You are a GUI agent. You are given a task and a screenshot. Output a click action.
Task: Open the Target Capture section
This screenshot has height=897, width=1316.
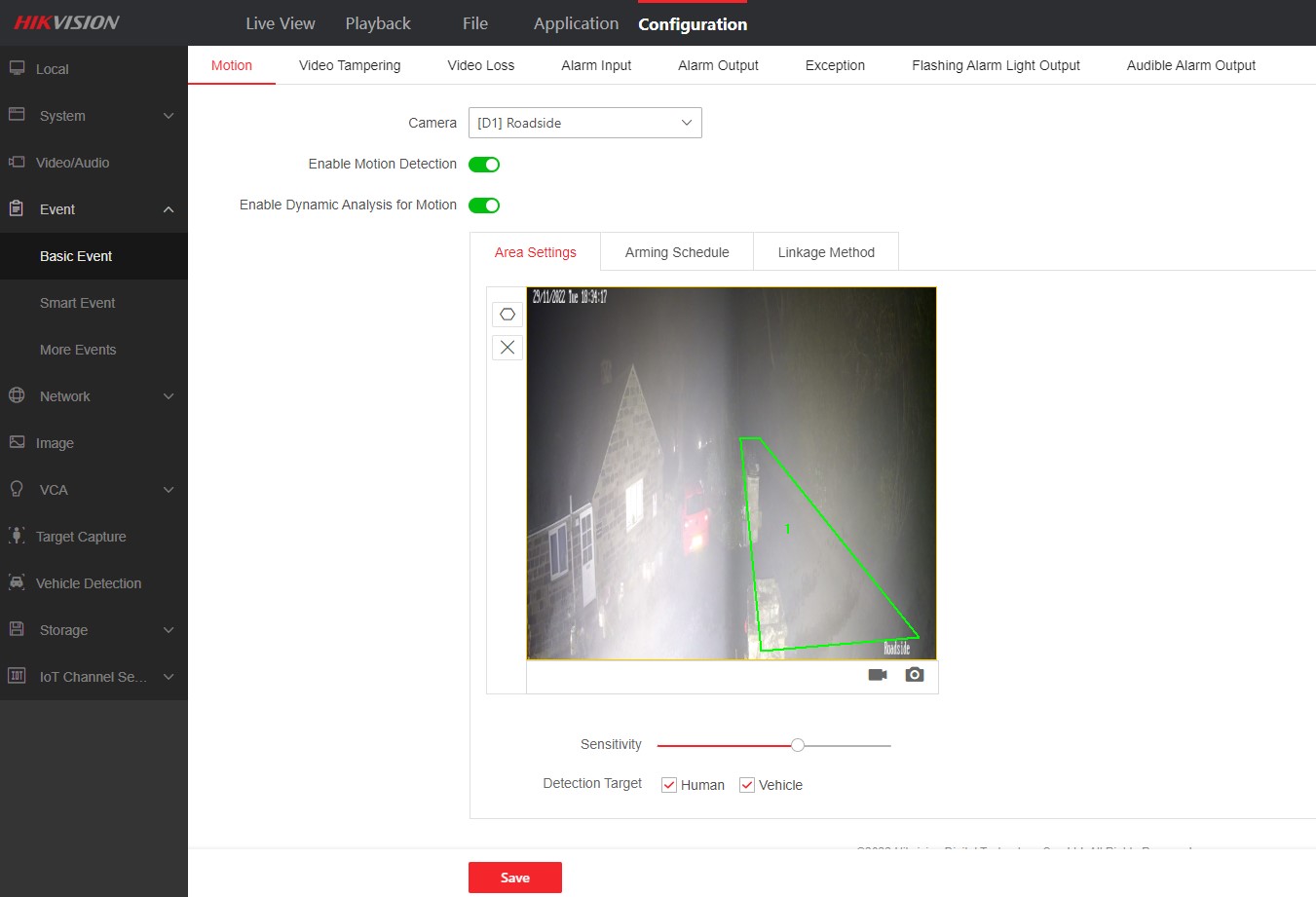click(82, 536)
